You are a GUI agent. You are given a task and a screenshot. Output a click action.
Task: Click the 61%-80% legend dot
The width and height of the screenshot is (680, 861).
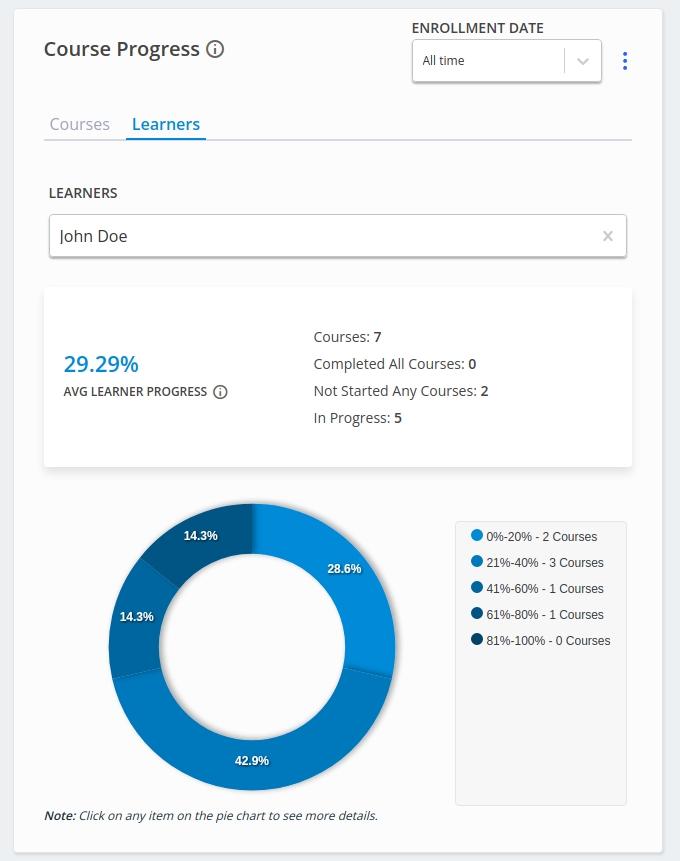pos(477,614)
